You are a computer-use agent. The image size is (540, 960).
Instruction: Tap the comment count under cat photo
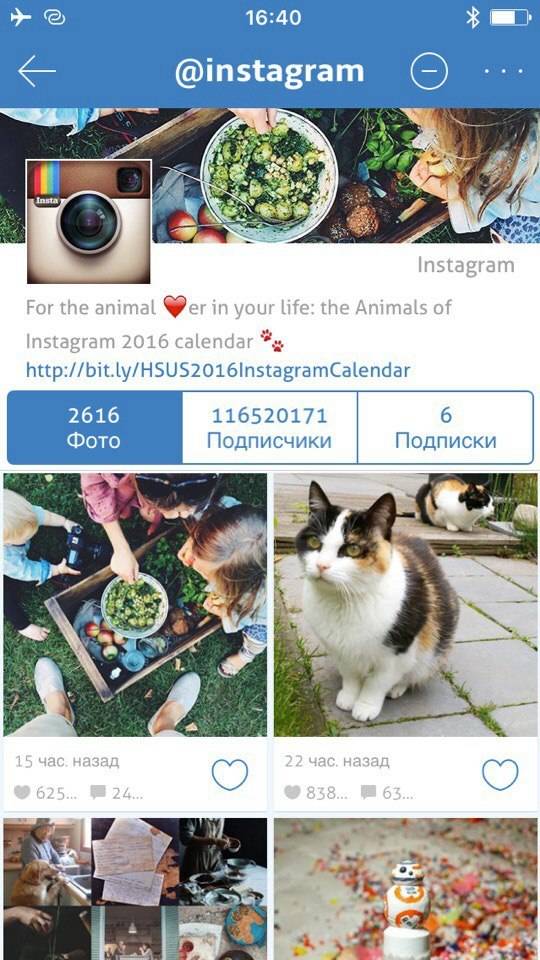pos(386,793)
